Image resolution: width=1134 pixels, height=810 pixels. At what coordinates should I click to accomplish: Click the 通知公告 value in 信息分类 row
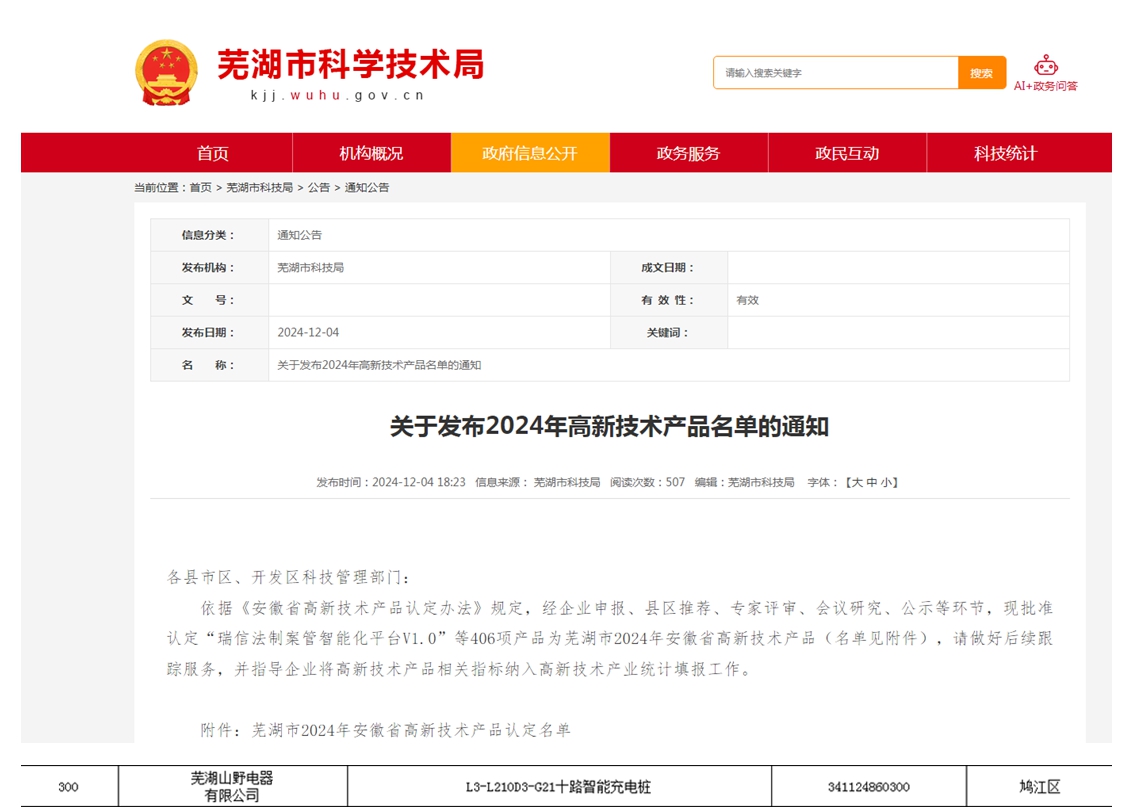pyautogui.click(x=299, y=235)
